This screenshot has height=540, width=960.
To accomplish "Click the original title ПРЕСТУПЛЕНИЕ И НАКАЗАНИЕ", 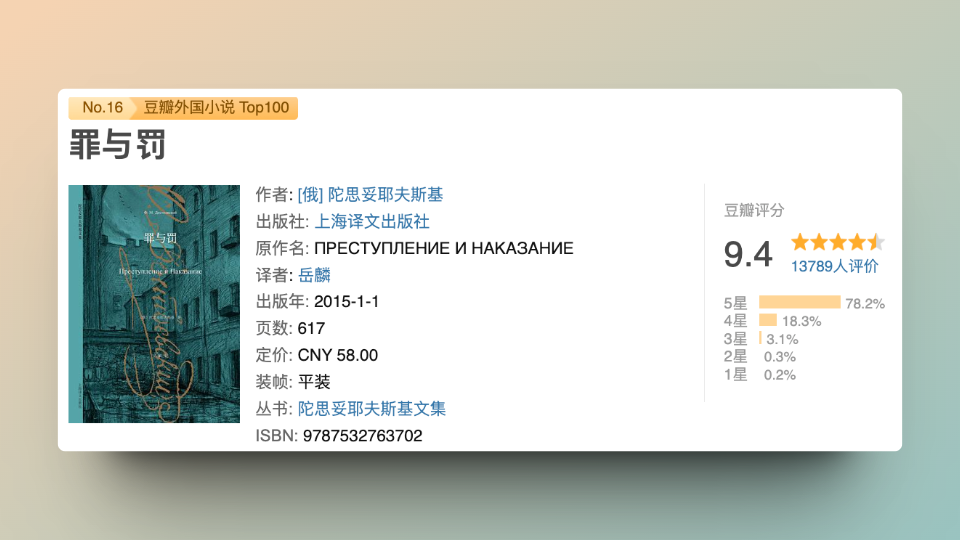I will (444, 248).
